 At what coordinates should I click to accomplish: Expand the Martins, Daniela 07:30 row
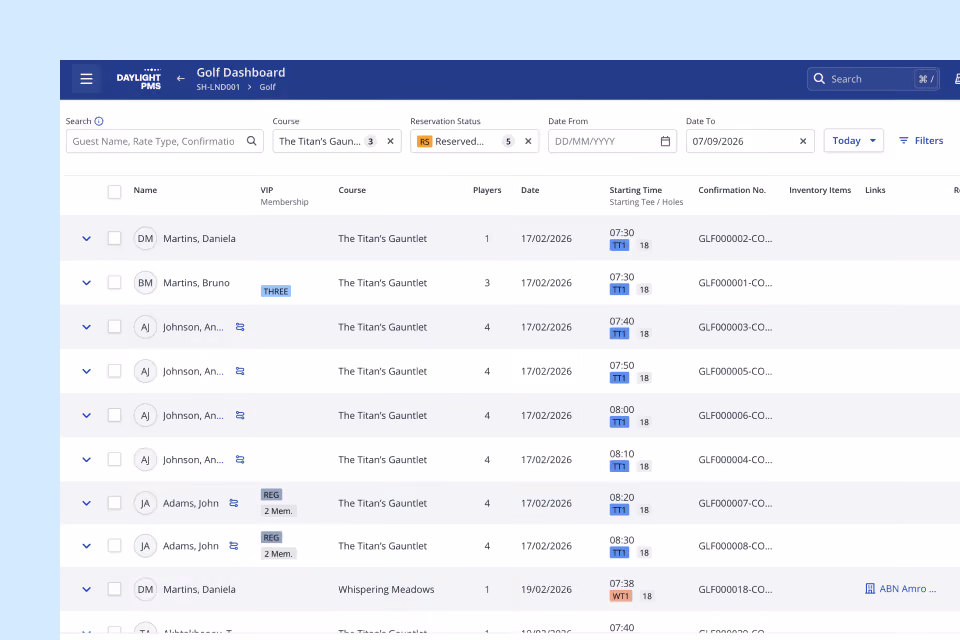(x=86, y=239)
